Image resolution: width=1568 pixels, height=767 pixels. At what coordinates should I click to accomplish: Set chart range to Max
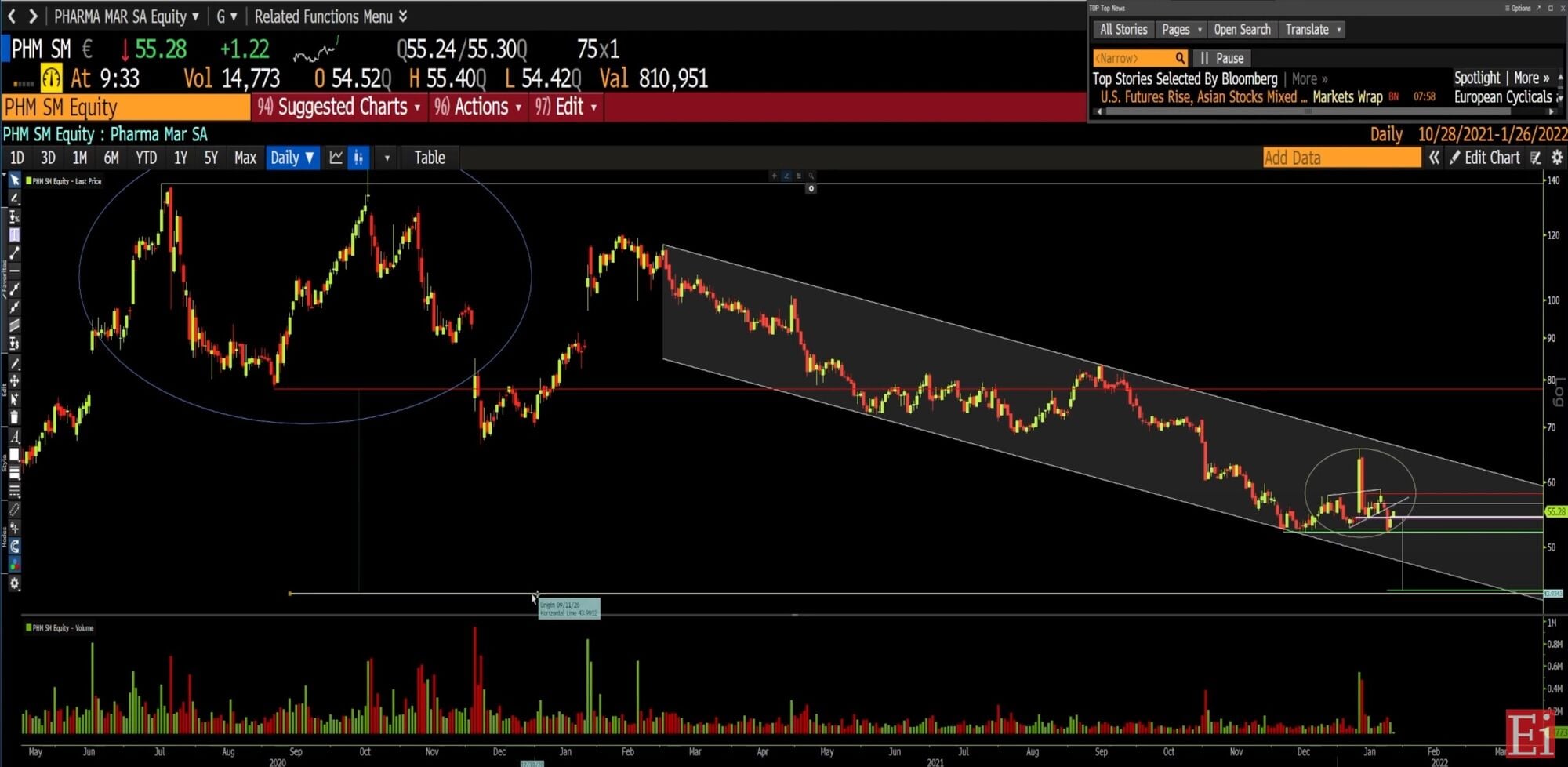(245, 158)
